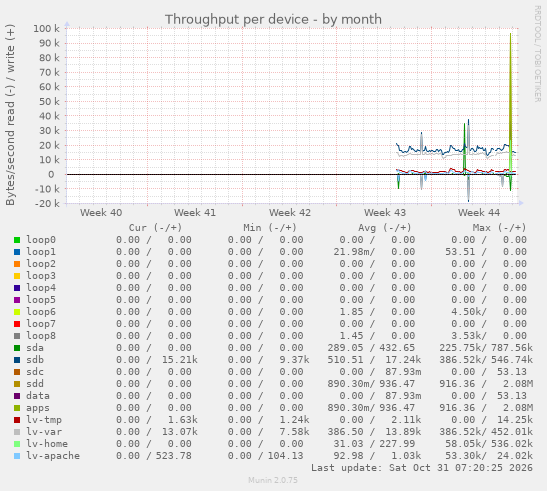Viewport: 547px width, 491px height.
Task: Click the 'Avg (-/+)' column header
Action: (385, 228)
